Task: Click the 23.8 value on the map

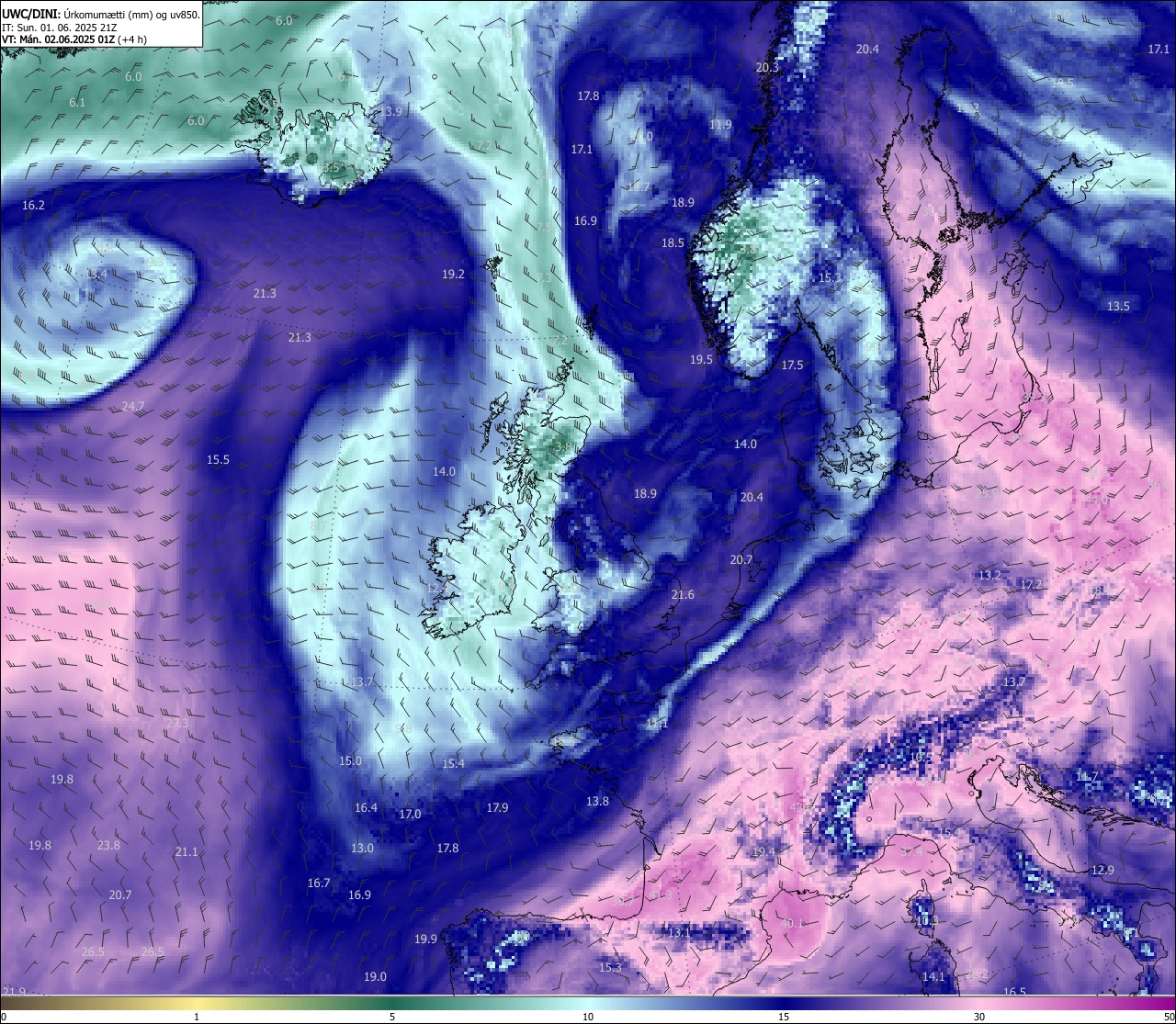Action: click(108, 845)
